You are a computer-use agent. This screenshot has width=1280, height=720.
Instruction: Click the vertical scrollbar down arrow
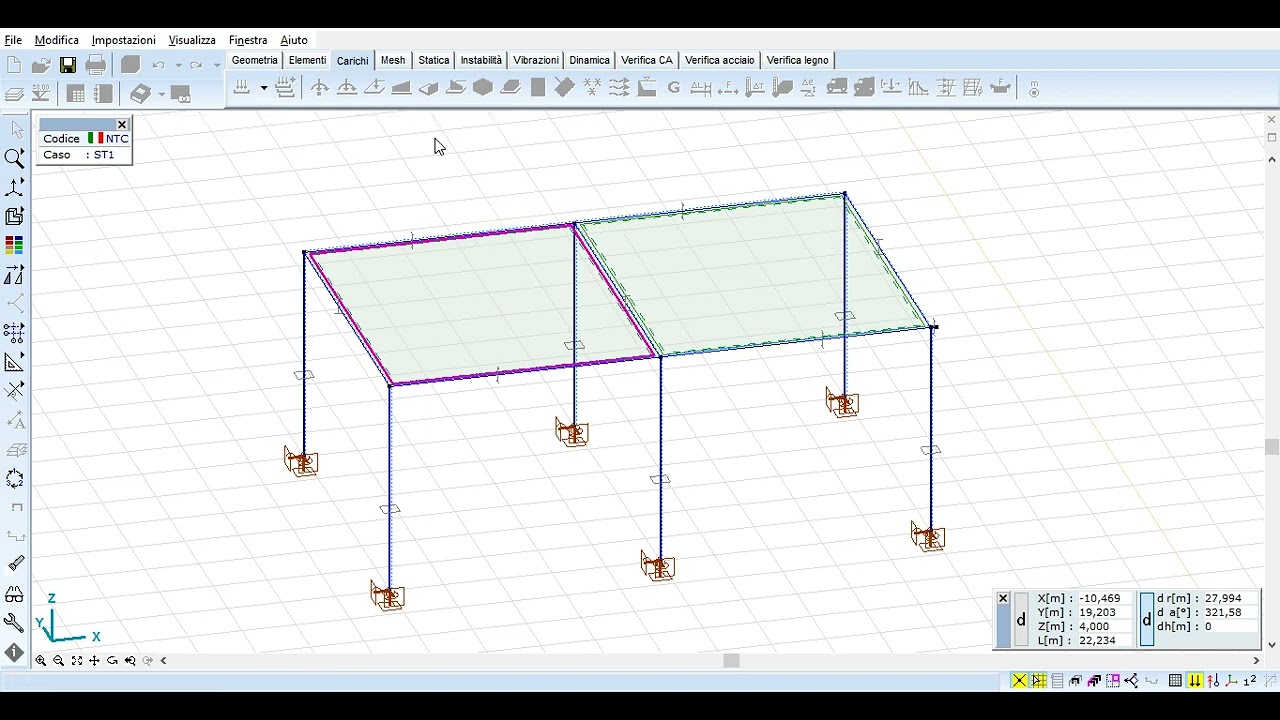click(x=1272, y=645)
